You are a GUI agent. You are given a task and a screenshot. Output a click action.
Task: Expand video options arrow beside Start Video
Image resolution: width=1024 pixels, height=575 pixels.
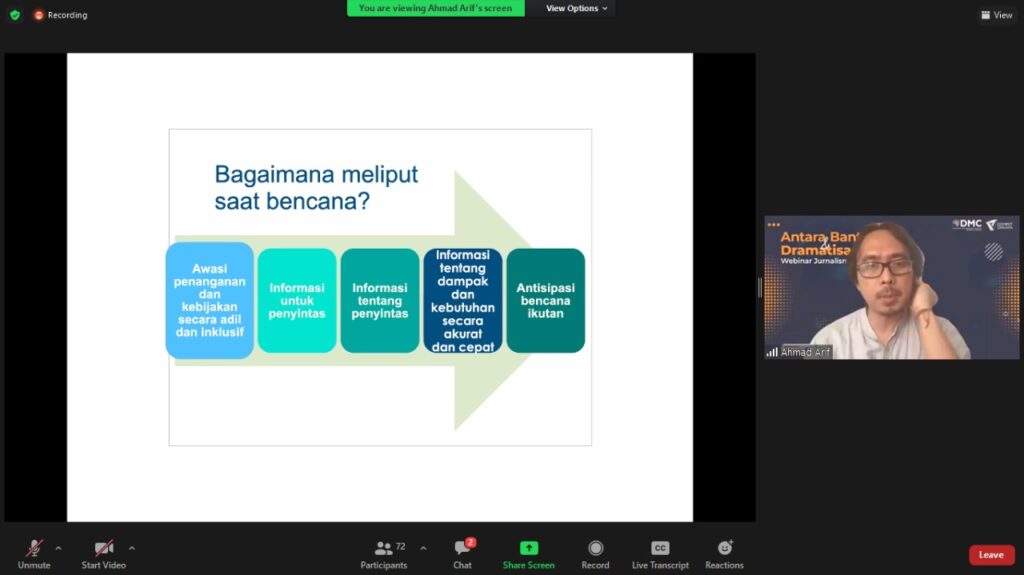(132, 548)
